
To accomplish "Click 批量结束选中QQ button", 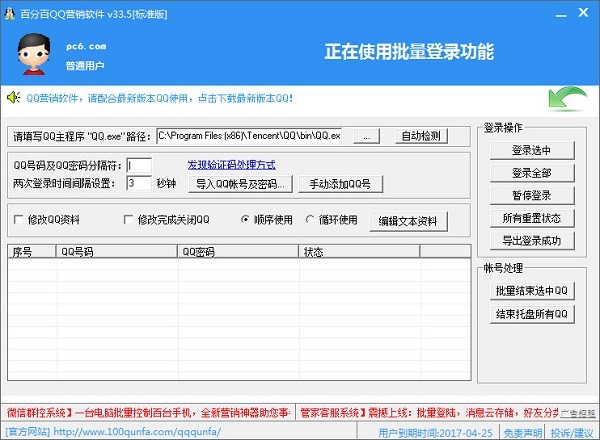I will [x=532, y=291].
